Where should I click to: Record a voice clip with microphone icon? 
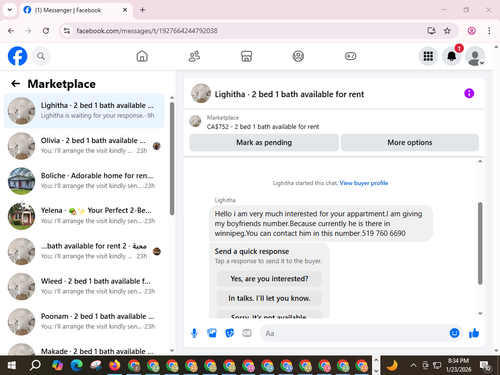coord(194,333)
